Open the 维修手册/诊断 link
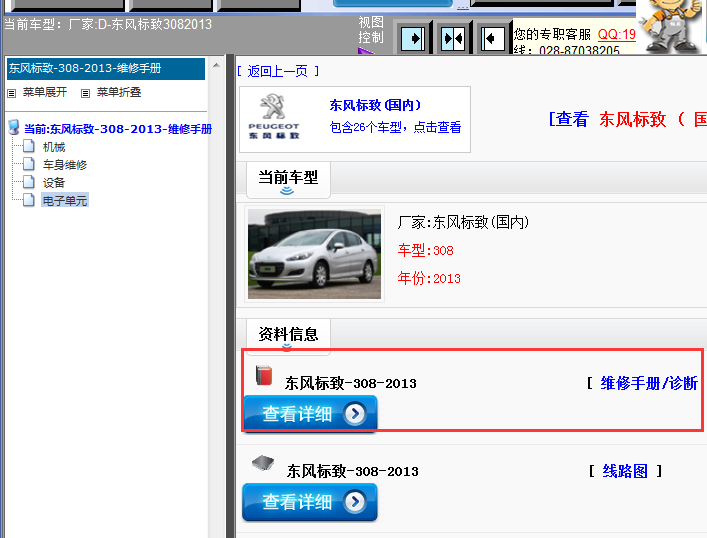 pyautogui.click(x=649, y=383)
